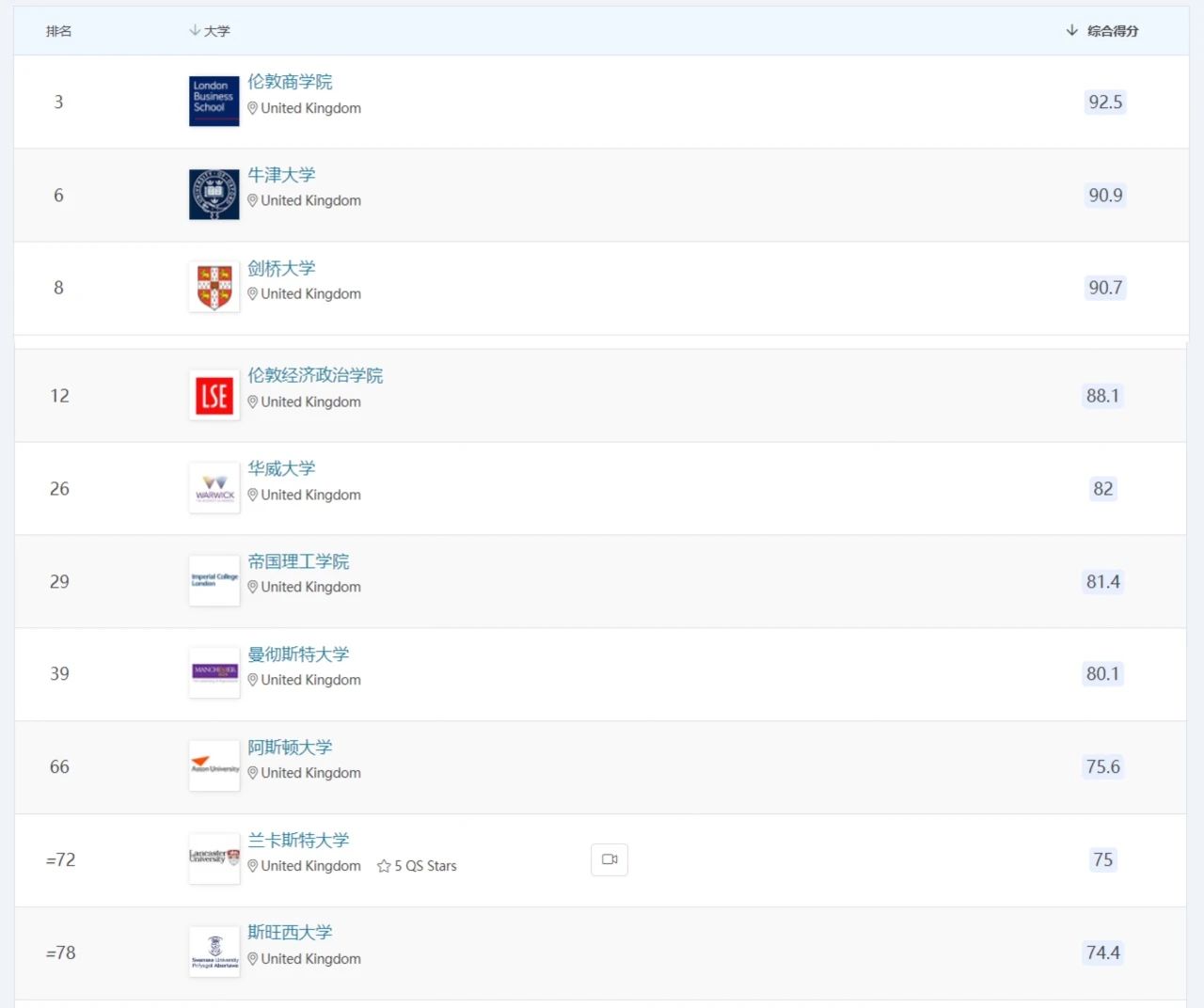The height and width of the screenshot is (1008, 1204).
Task: Select the score value 74.4
Action: point(1103,953)
